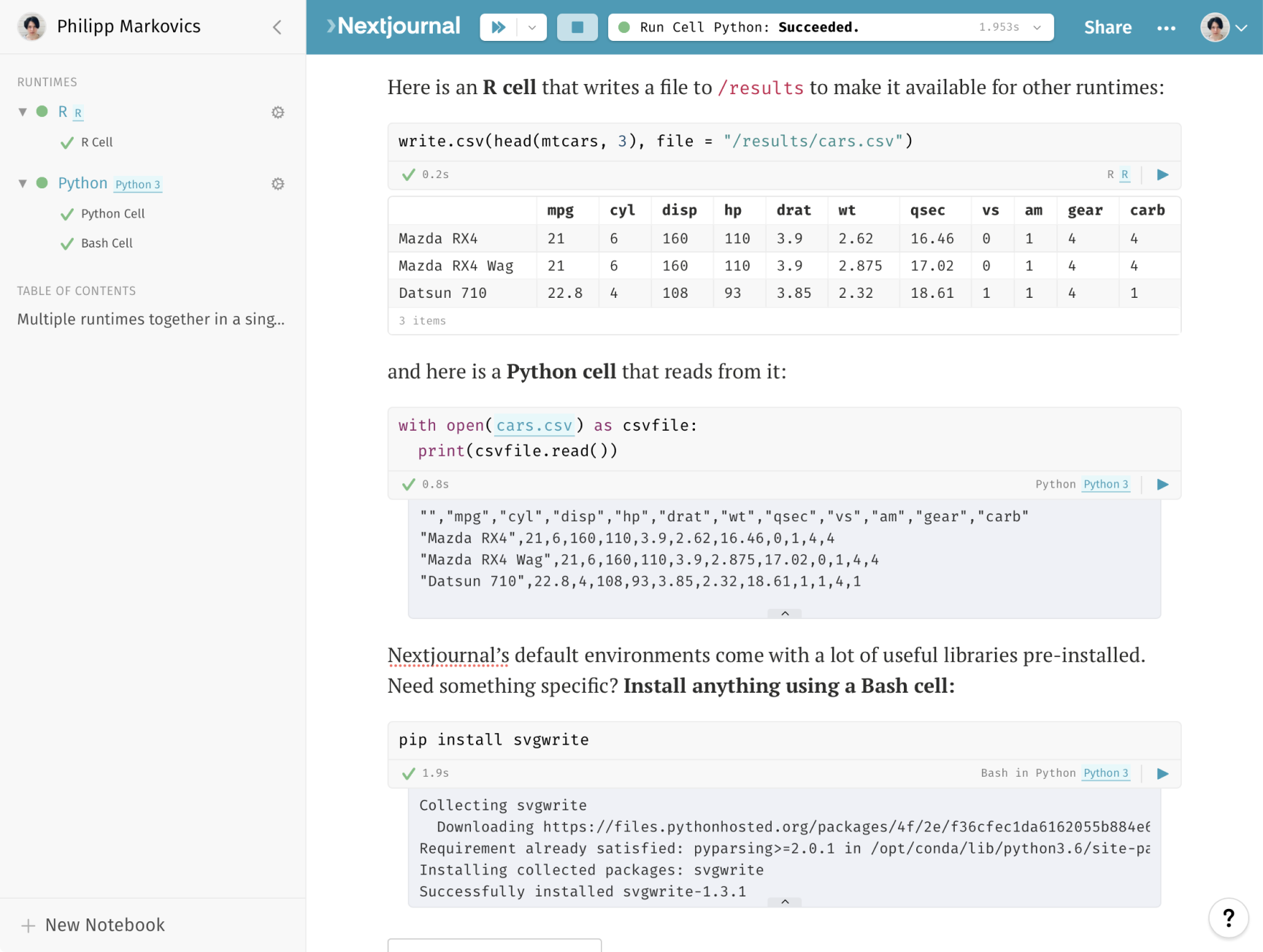Click the Share button
1263x952 pixels.
pos(1107,28)
